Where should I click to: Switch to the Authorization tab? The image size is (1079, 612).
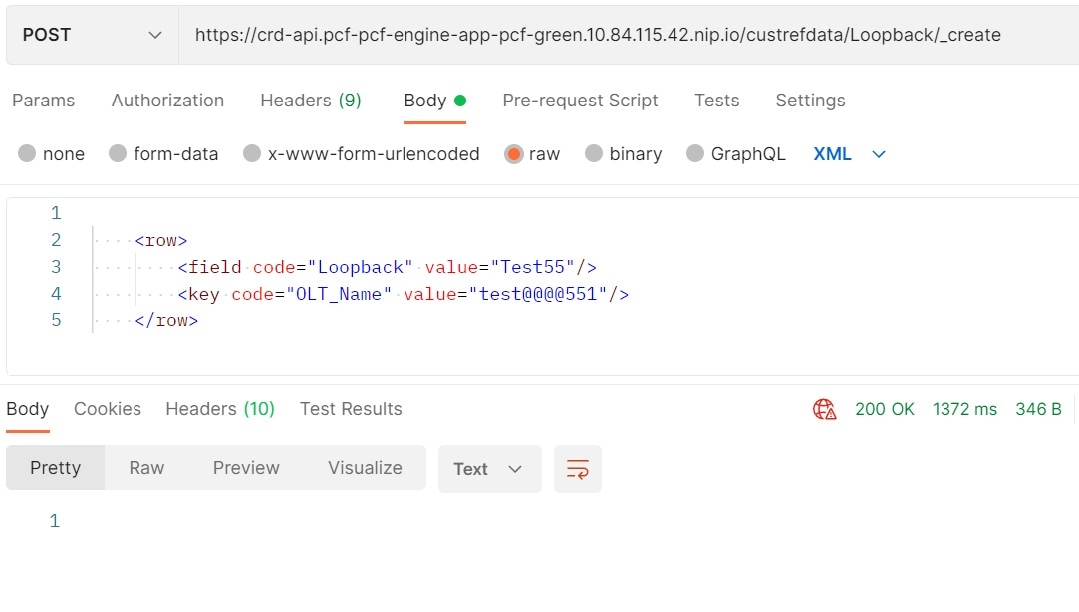[168, 100]
